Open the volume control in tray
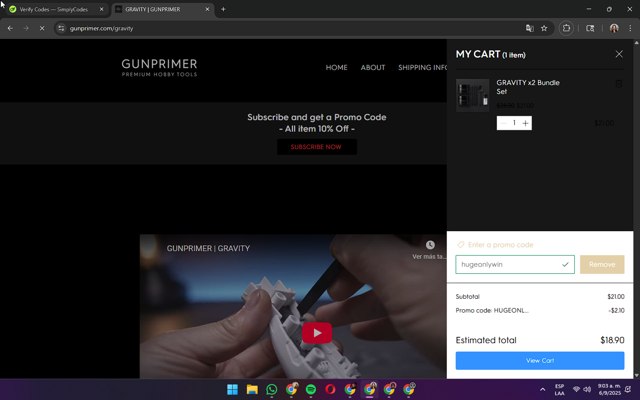Screen dimensions: 640x400 coord(587,389)
